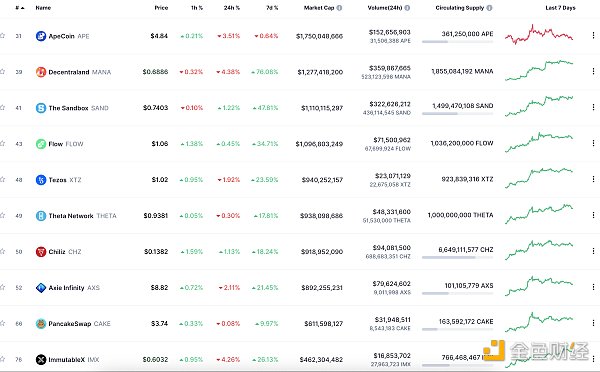The image size is (600, 372).
Task: Sort table by 7d % column header
Action: (272, 8)
